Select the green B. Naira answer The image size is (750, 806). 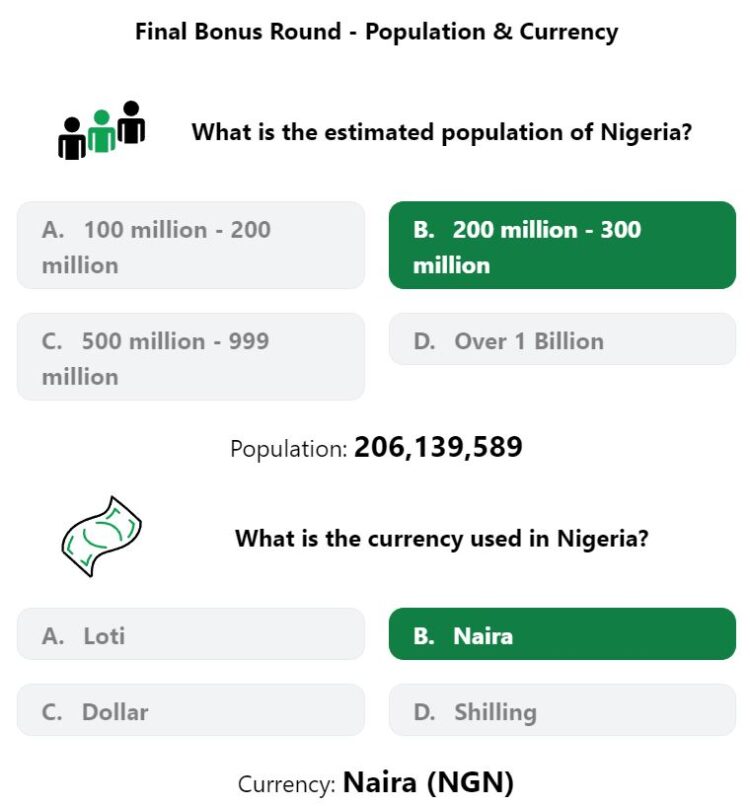(562, 634)
